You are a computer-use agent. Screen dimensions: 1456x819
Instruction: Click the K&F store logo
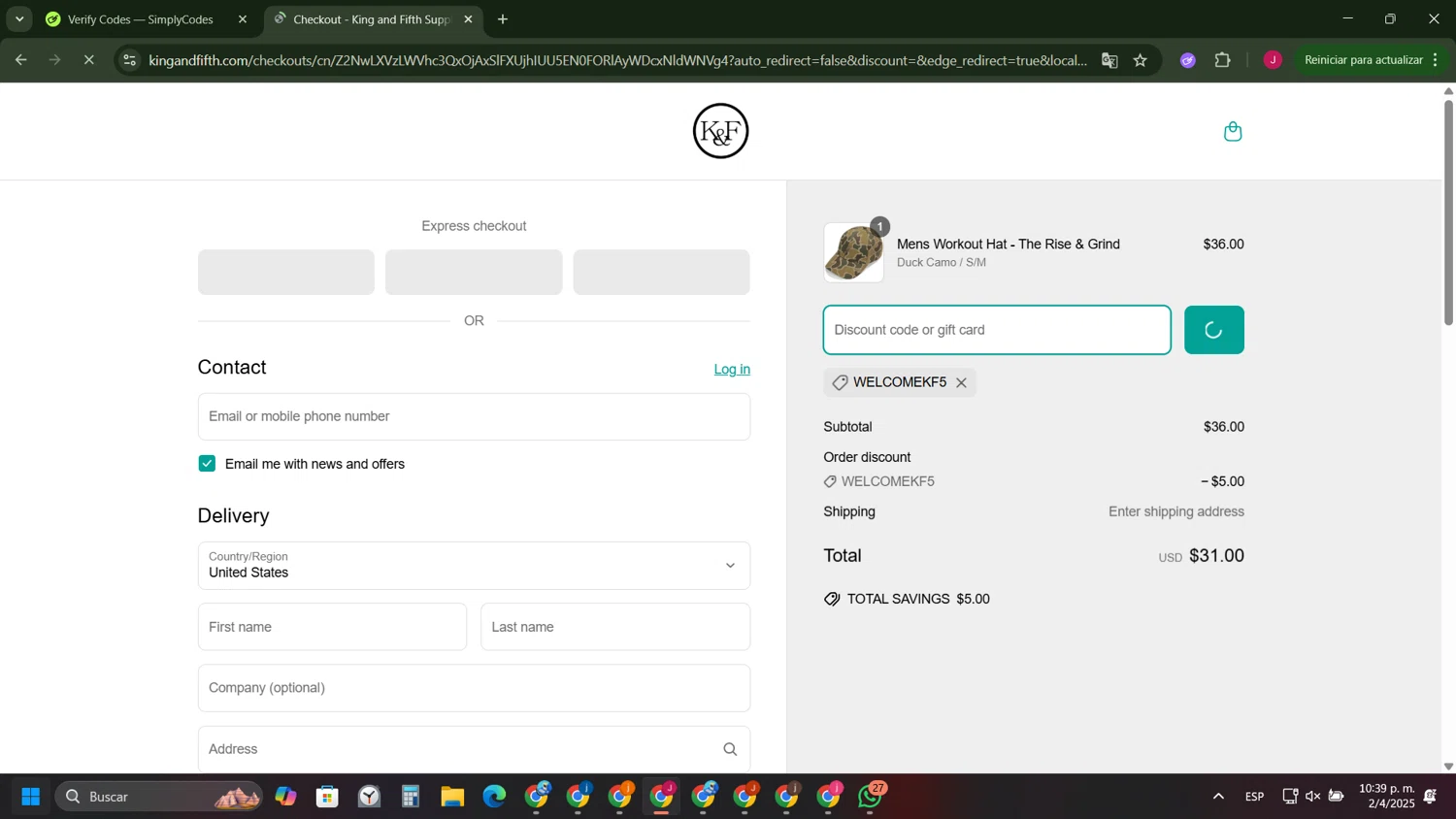click(720, 131)
